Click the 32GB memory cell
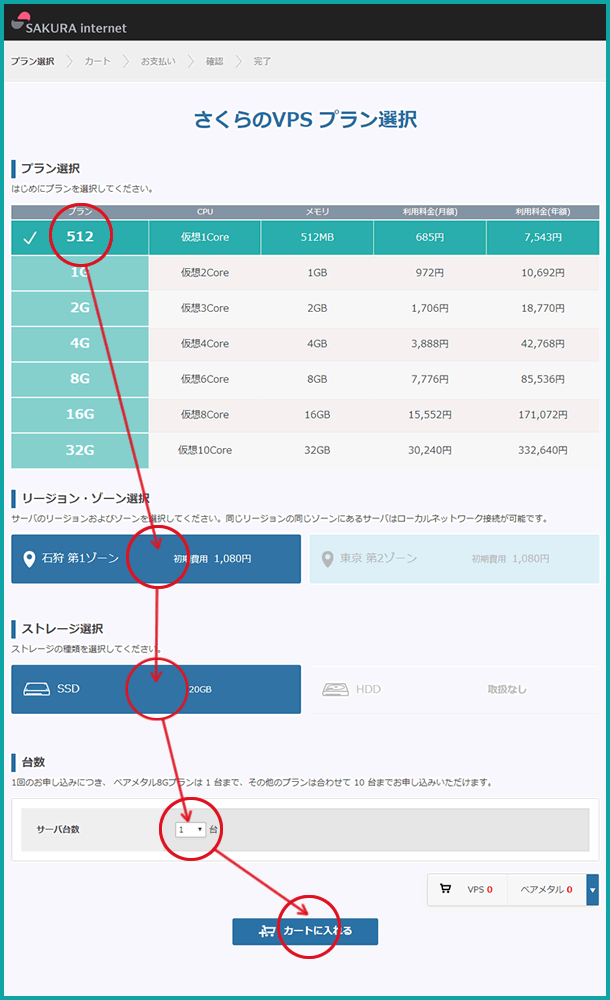 317,450
